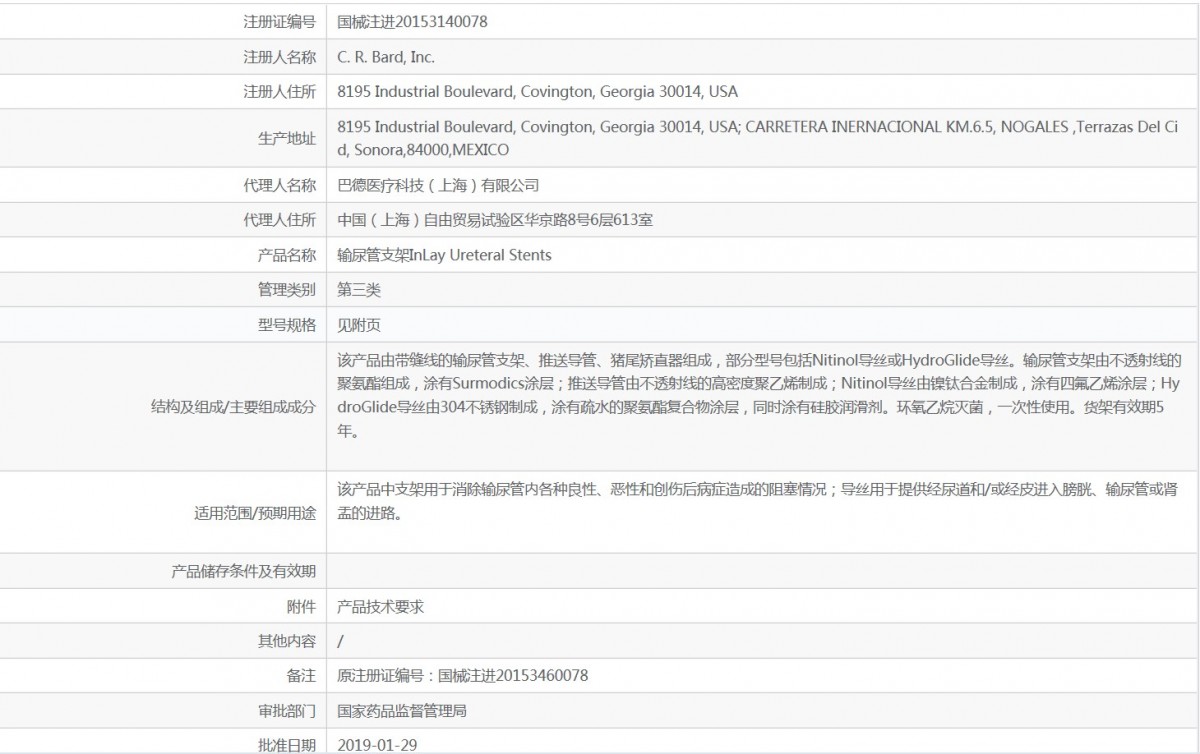Image resolution: width=1200 pixels, height=754 pixels.
Task: Click the 结构及组成/主要组成成分 label
Action: coord(231,407)
